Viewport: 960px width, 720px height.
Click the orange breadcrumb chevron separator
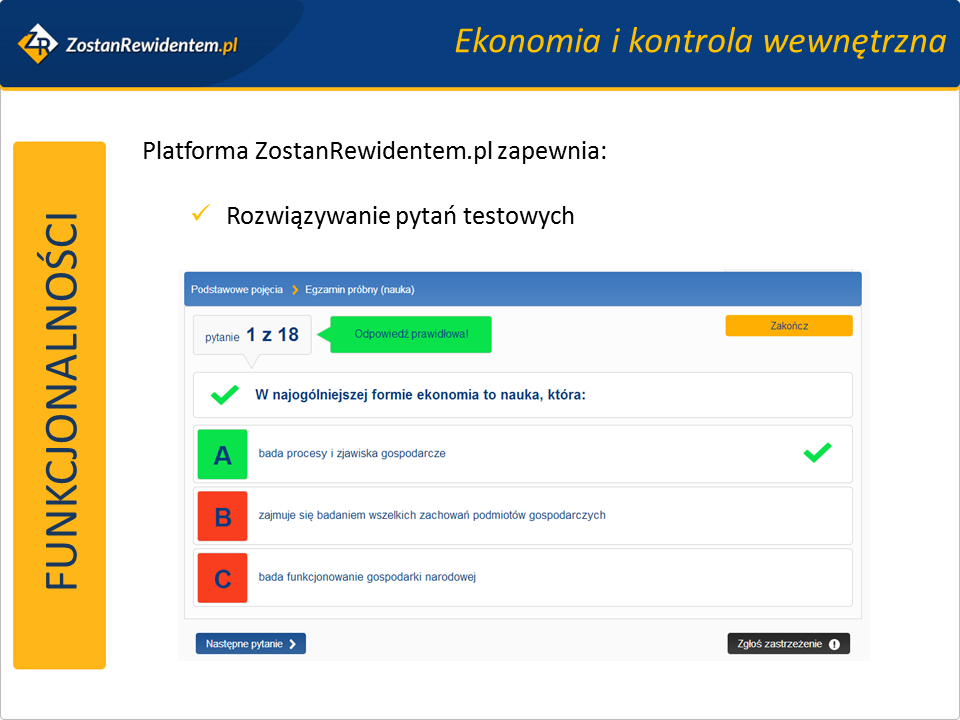coord(294,289)
